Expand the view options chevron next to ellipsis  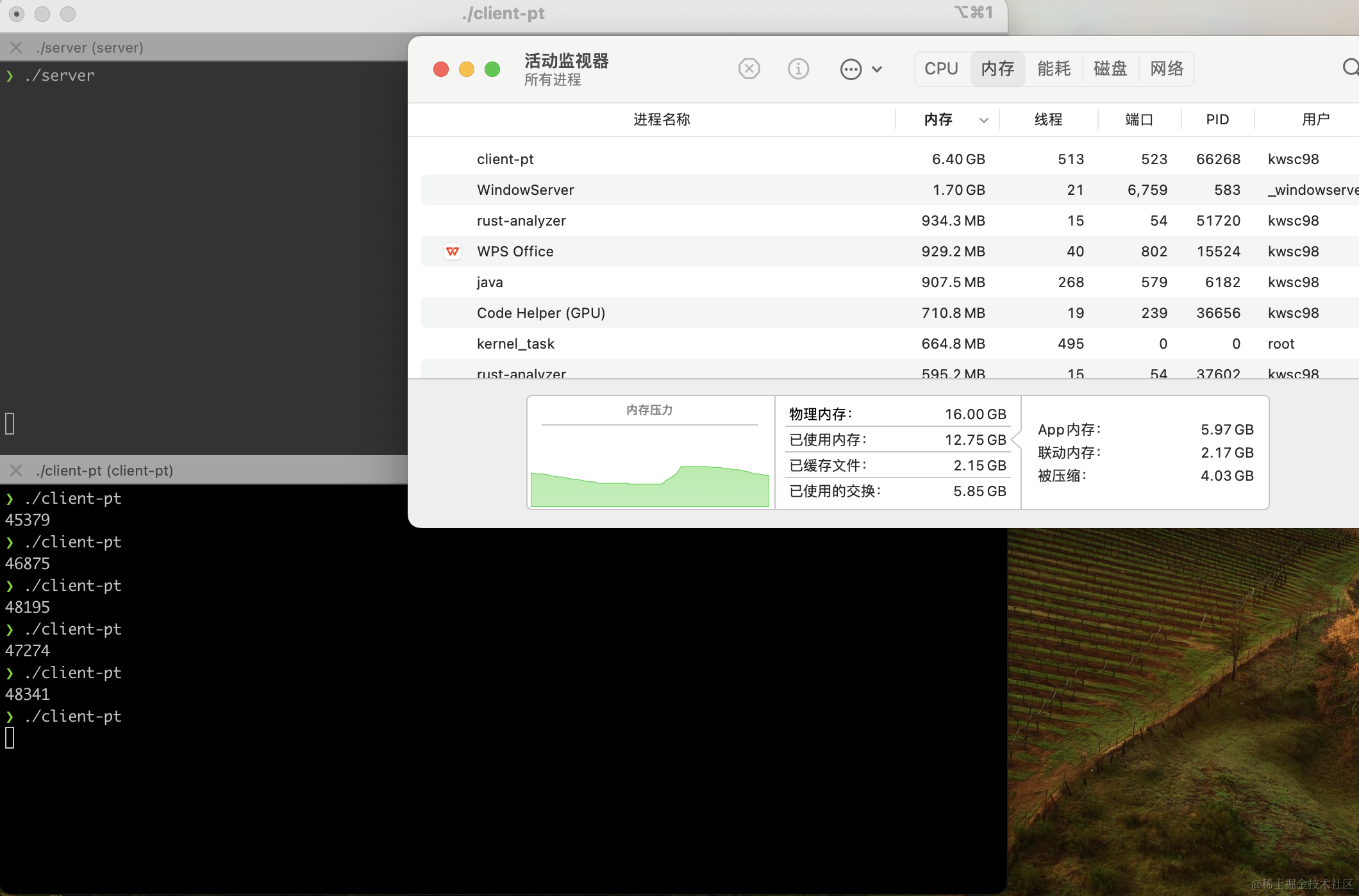point(878,69)
